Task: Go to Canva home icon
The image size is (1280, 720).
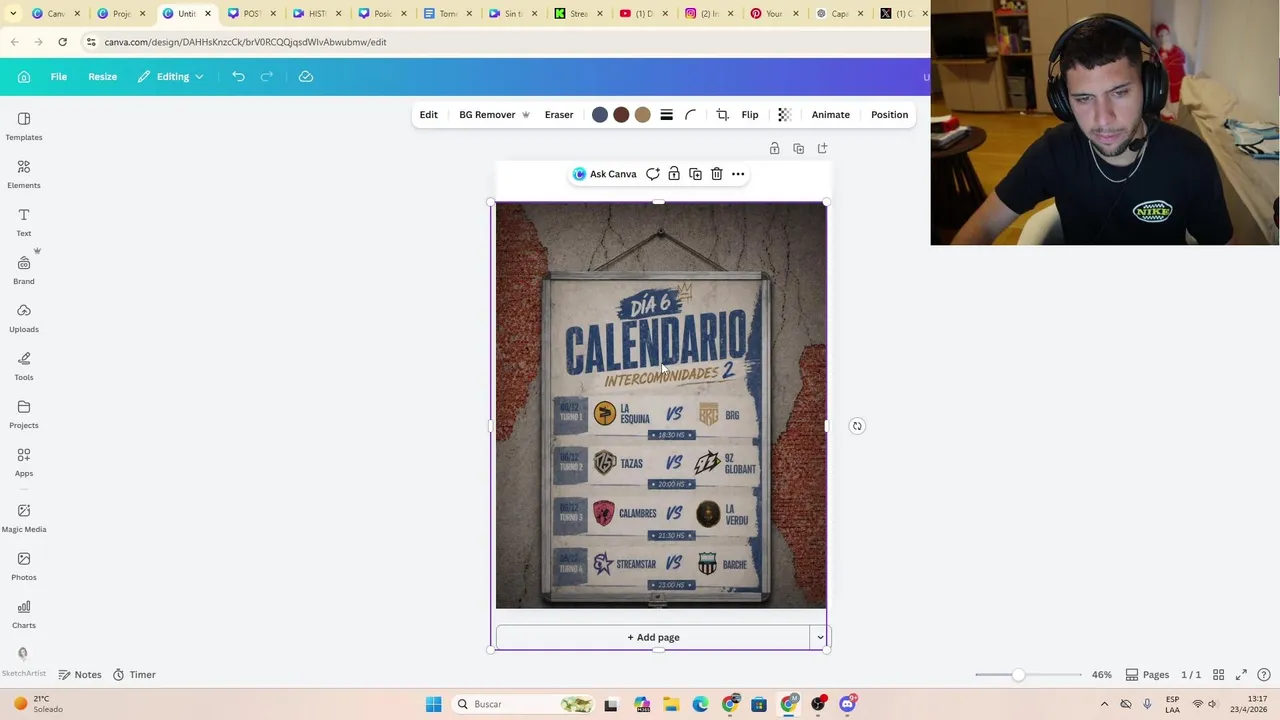Action: coord(24,77)
